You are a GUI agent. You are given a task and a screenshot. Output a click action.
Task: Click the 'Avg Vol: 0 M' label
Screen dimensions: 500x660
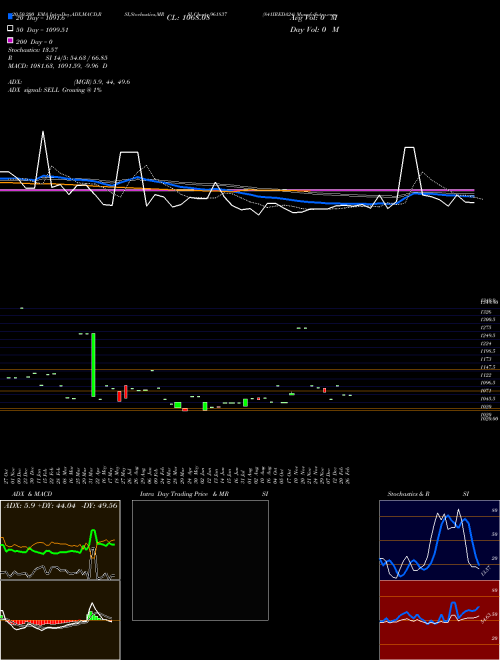coord(314,18)
